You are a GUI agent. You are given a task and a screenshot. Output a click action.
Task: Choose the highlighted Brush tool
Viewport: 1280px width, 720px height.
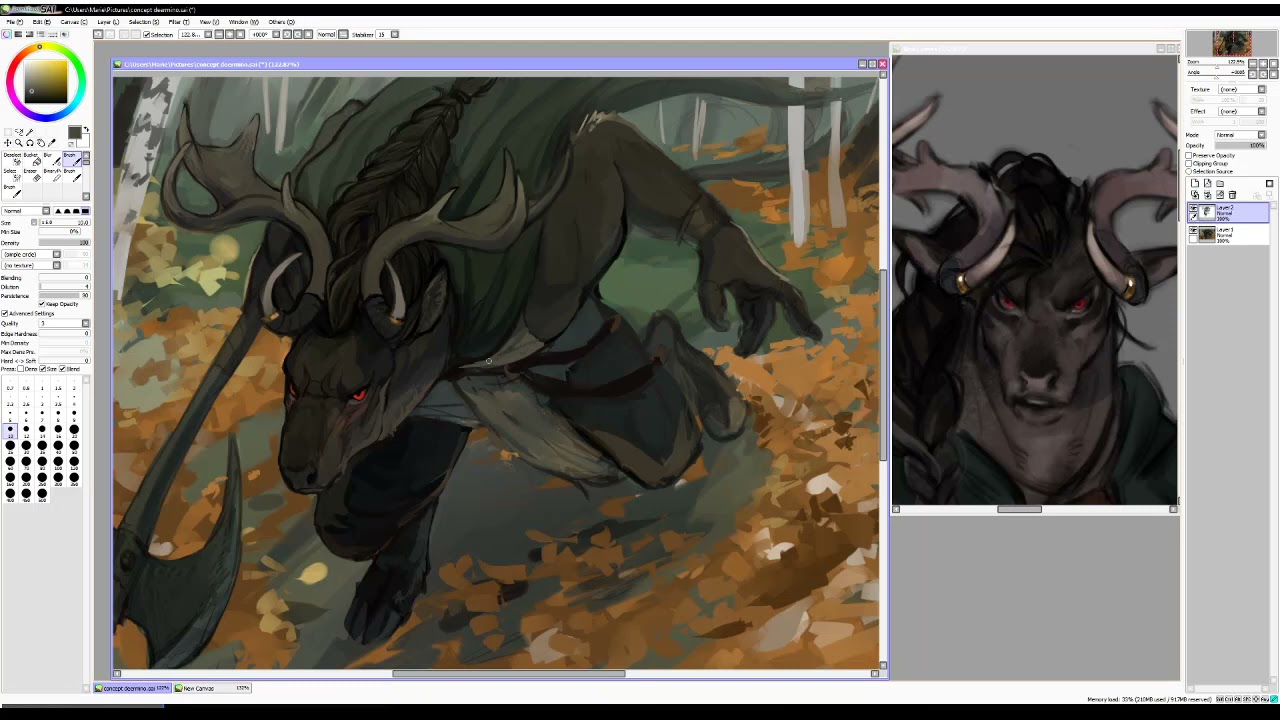(72, 159)
